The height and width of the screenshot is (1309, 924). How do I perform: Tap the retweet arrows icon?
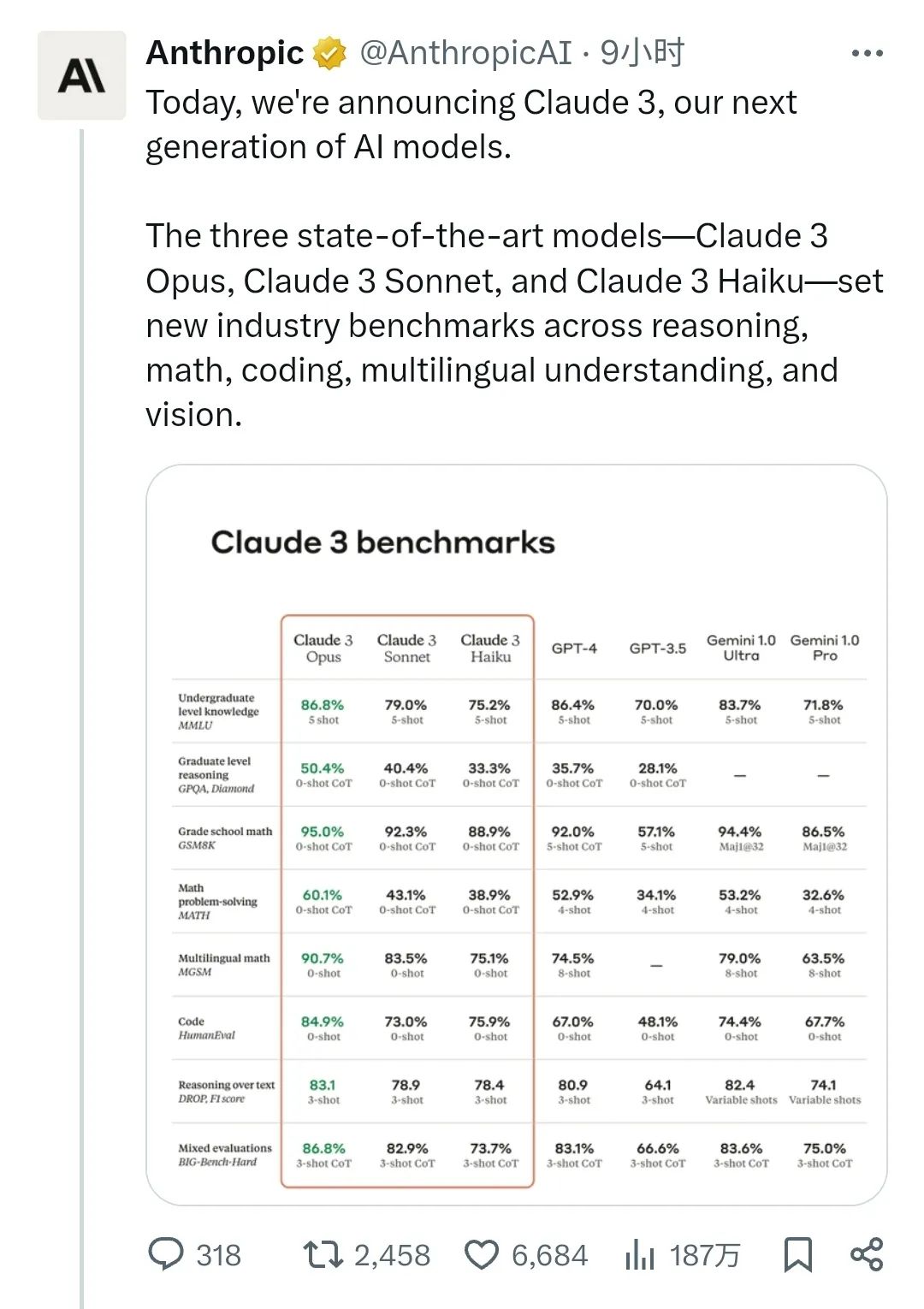click(323, 1254)
